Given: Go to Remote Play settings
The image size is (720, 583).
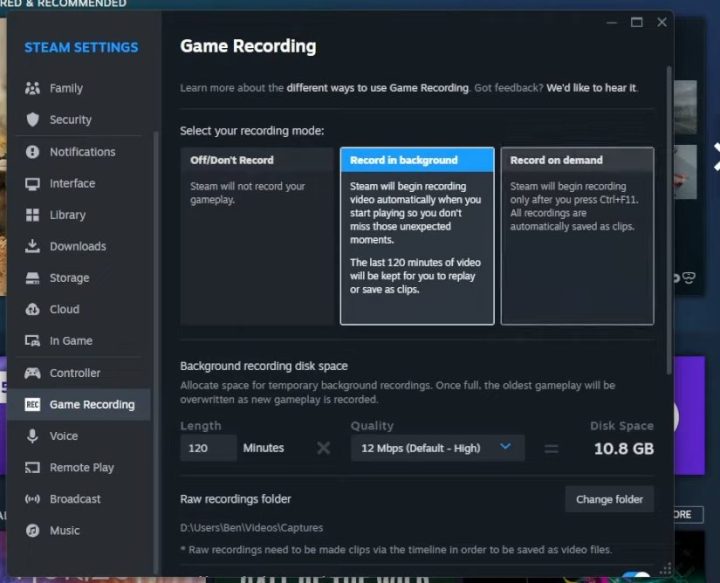Looking at the screenshot, I should (82, 468).
